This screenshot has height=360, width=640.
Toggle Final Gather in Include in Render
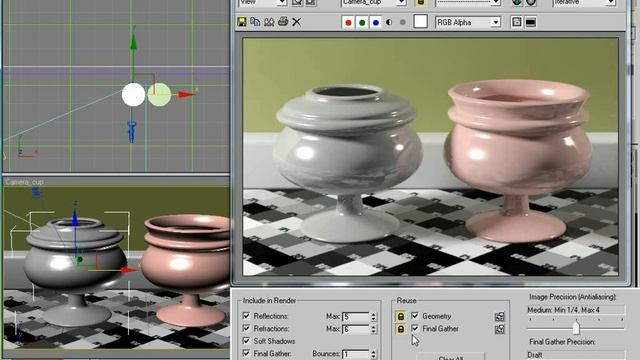click(246, 353)
